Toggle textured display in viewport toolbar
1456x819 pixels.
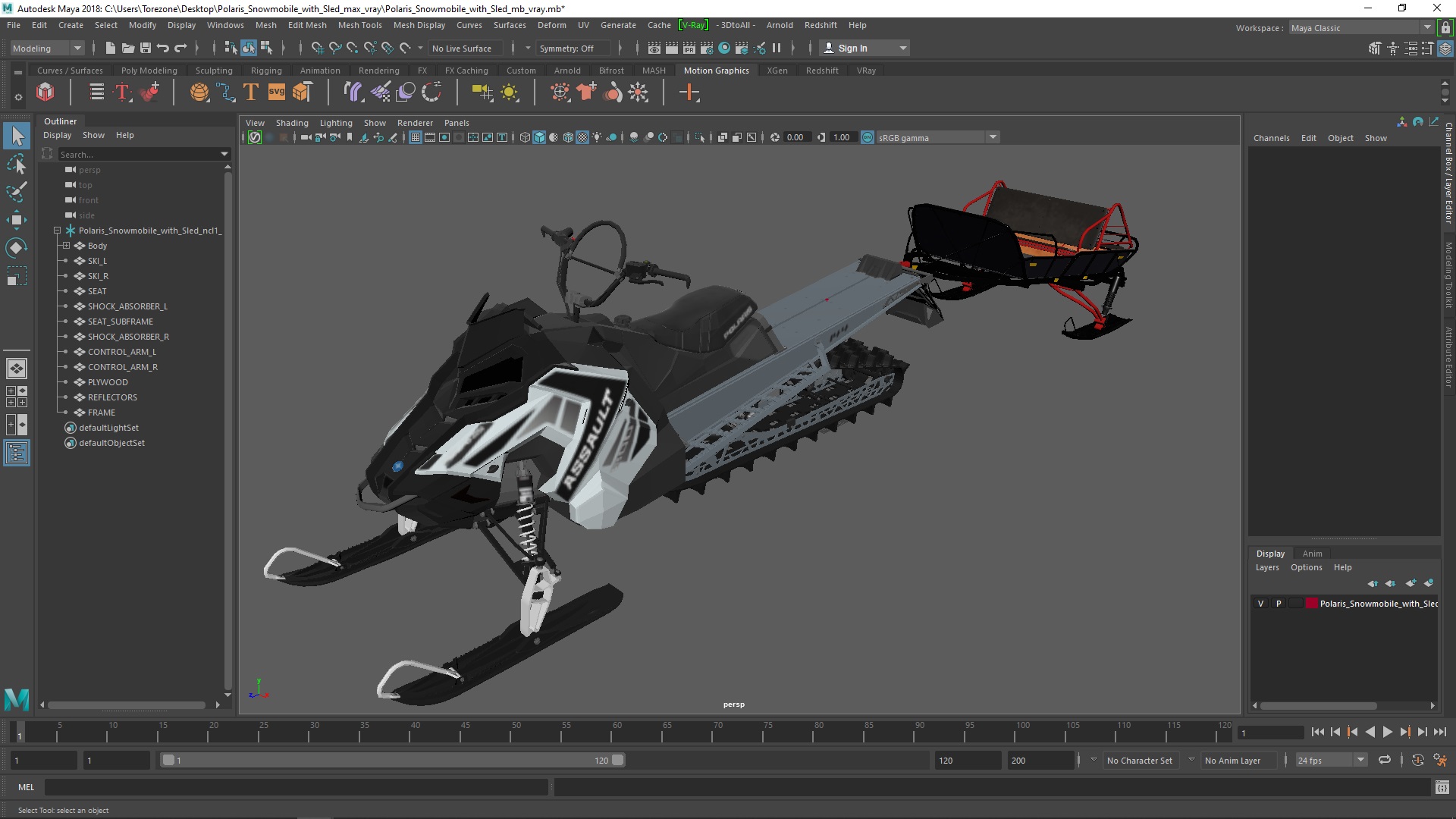582,137
